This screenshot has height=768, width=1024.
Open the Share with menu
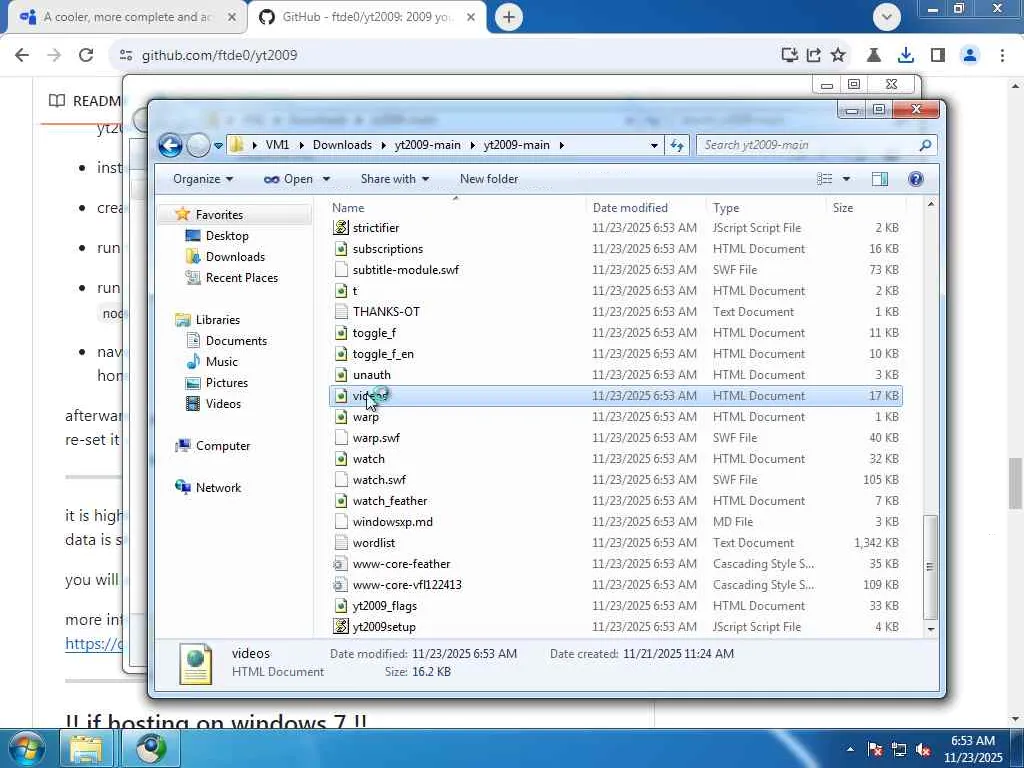(x=394, y=179)
